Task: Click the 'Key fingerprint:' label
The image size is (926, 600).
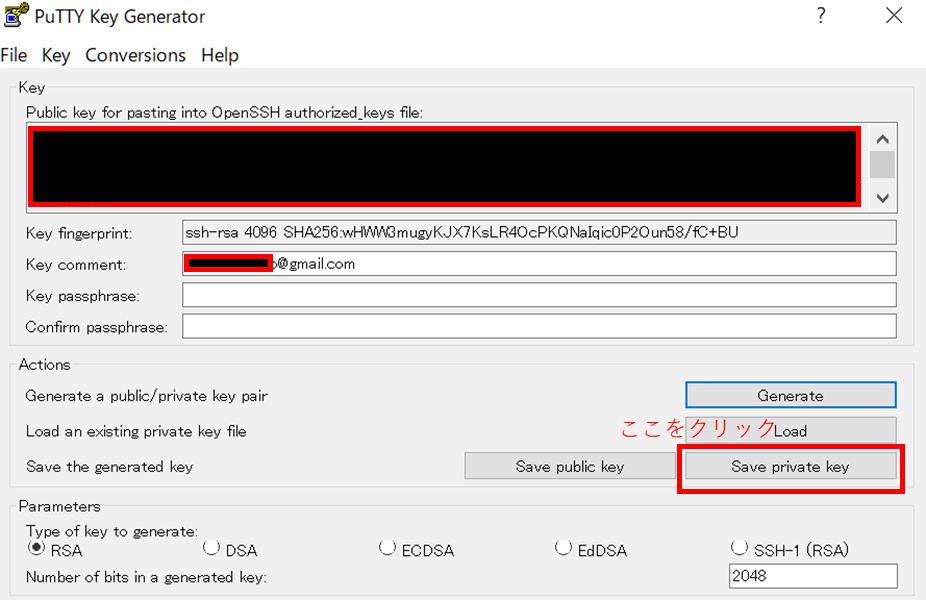Action: pos(79,234)
